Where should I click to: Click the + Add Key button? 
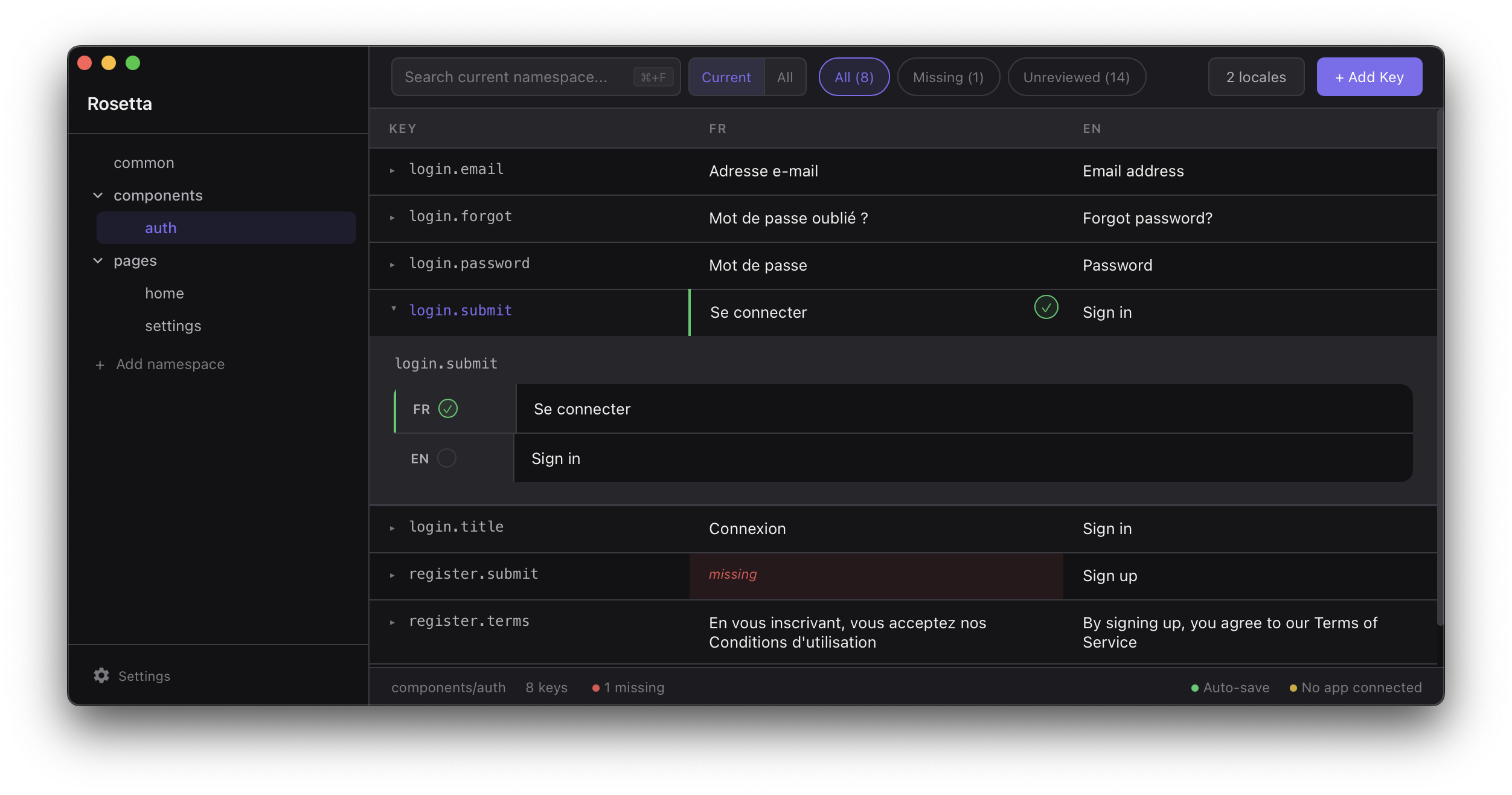pos(1369,77)
